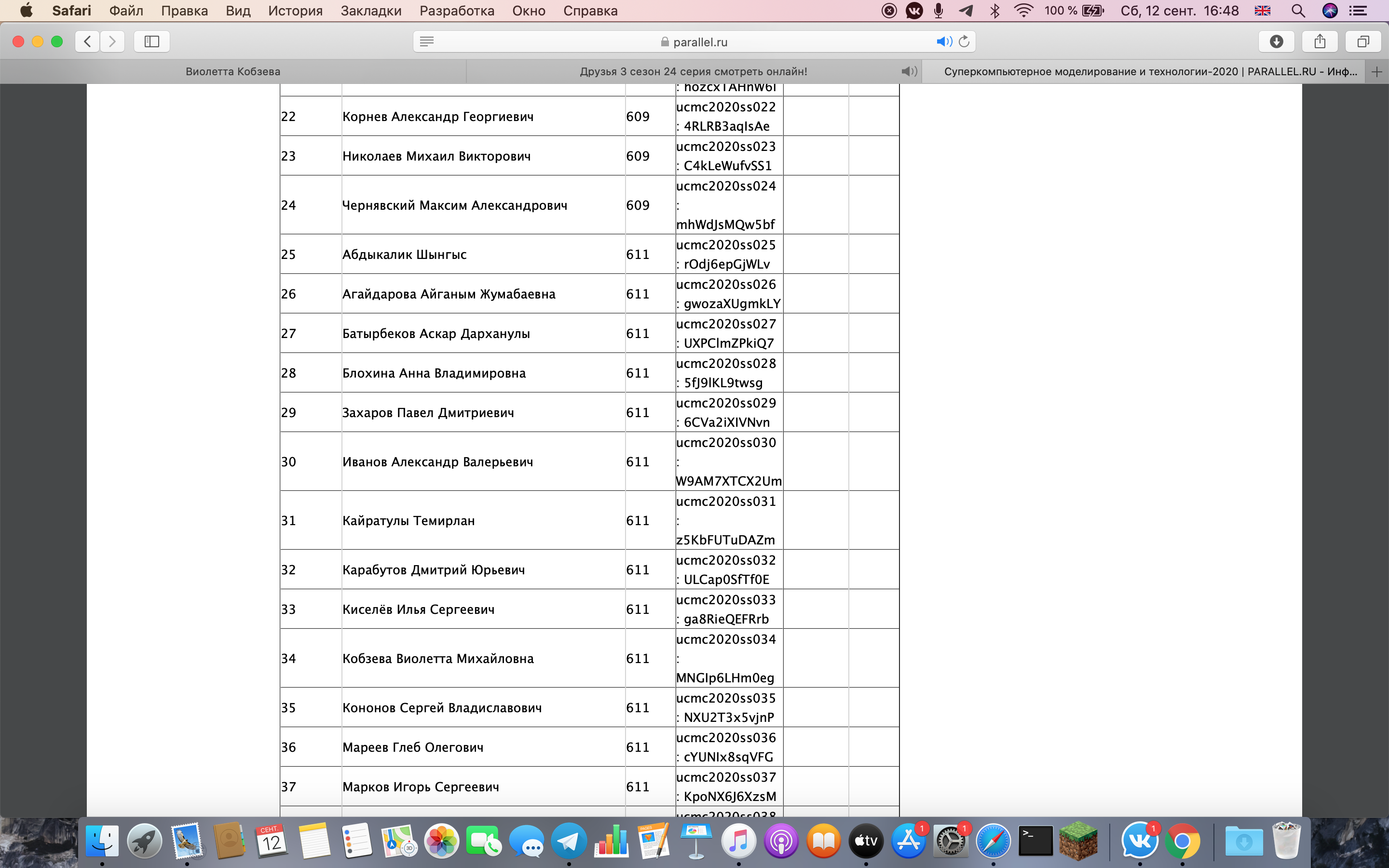Open the Wi-Fi status menu
The height and width of the screenshot is (868, 1389).
(1023, 10)
